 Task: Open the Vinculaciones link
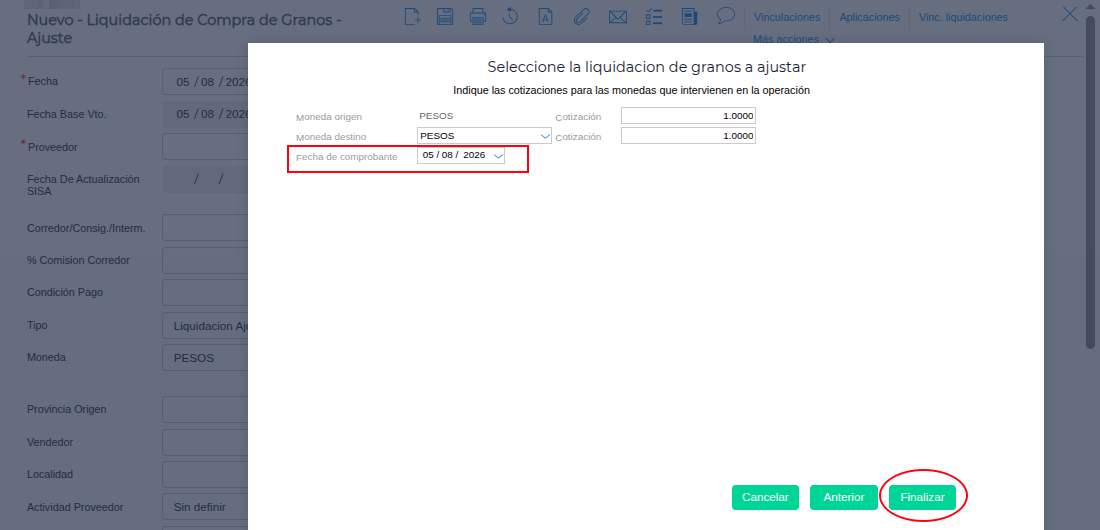(x=787, y=17)
